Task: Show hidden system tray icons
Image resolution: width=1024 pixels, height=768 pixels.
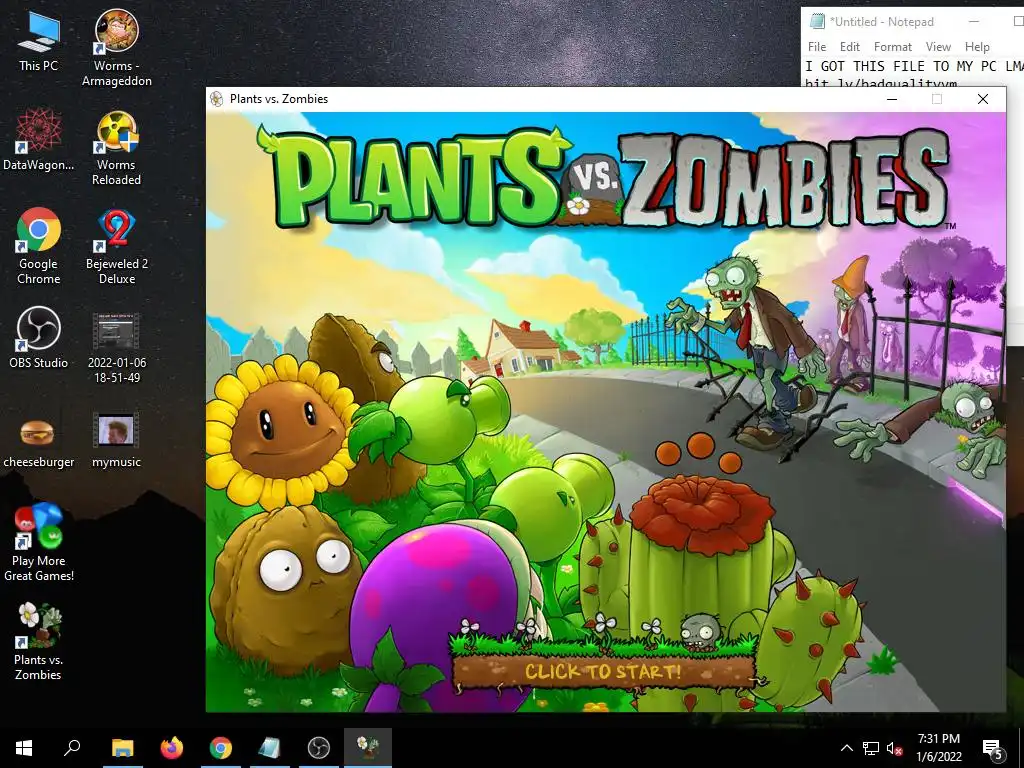Action: (846, 748)
